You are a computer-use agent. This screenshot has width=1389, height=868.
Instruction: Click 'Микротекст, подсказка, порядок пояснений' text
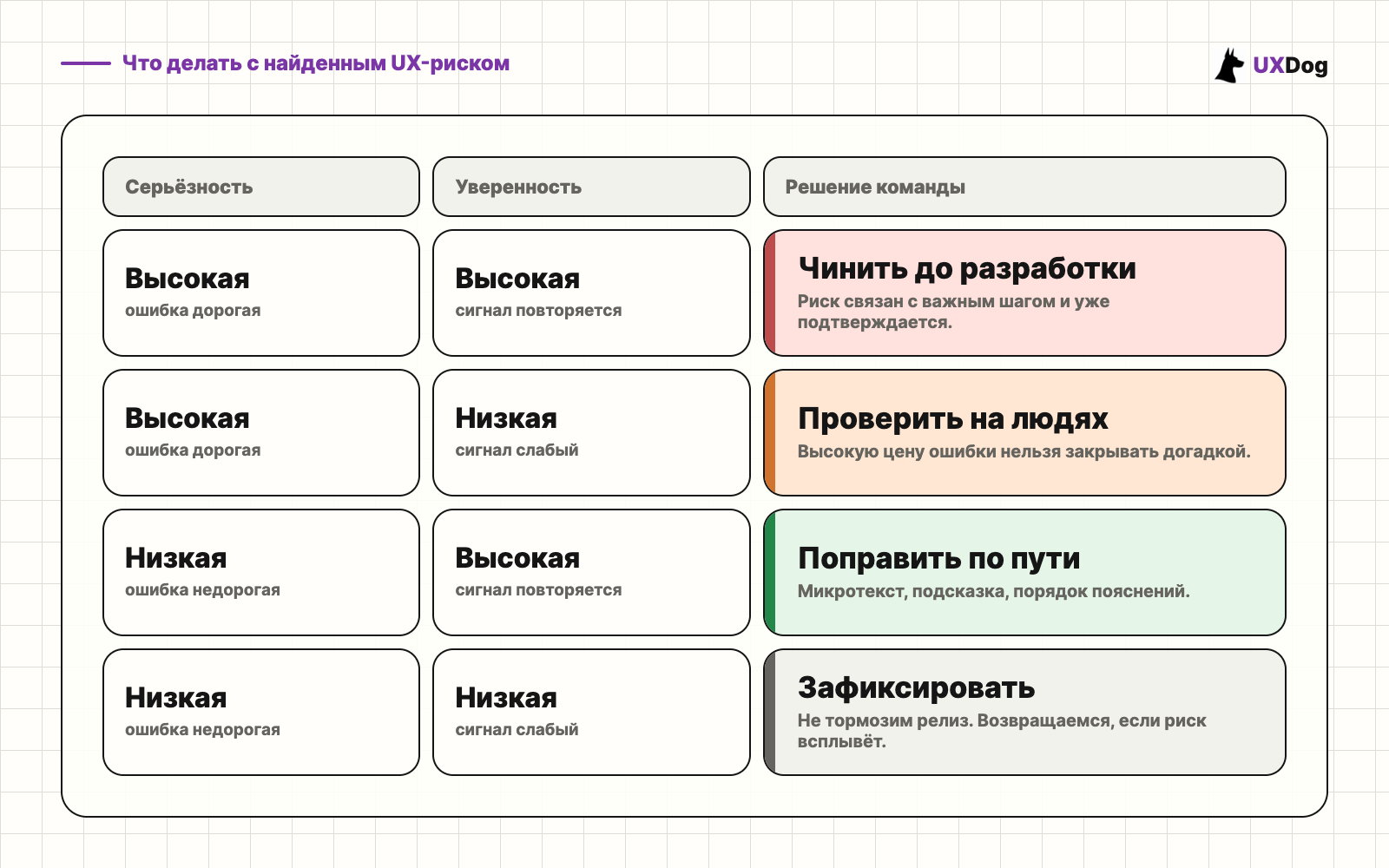(994, 591)
